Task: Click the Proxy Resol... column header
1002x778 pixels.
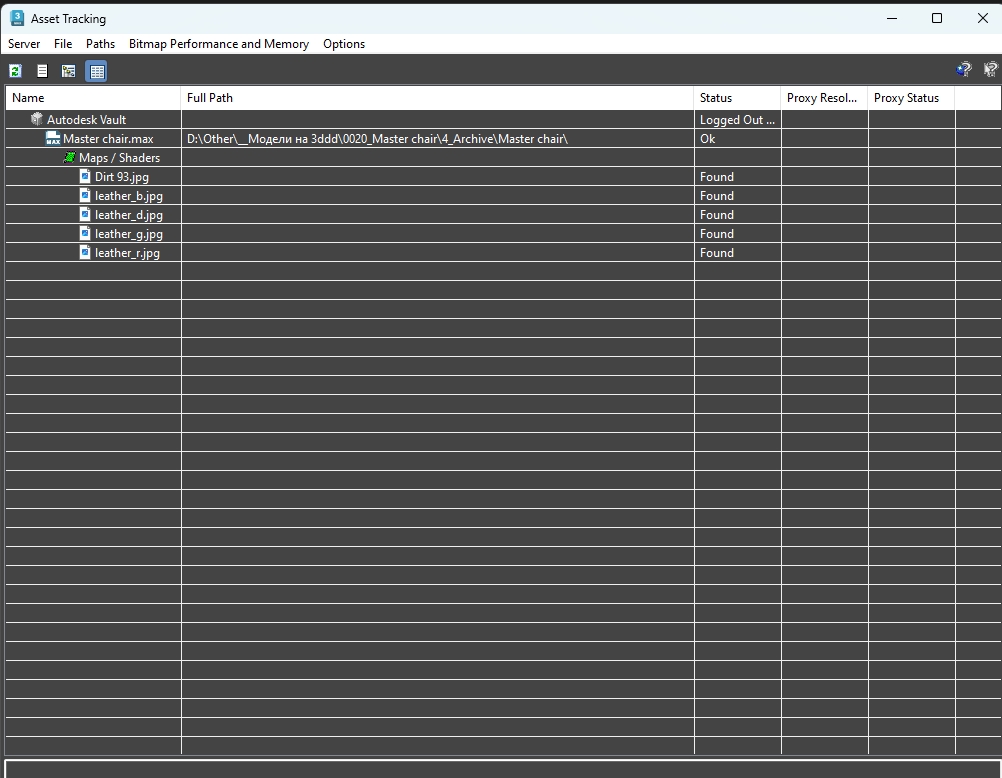Action: (824, 98)
